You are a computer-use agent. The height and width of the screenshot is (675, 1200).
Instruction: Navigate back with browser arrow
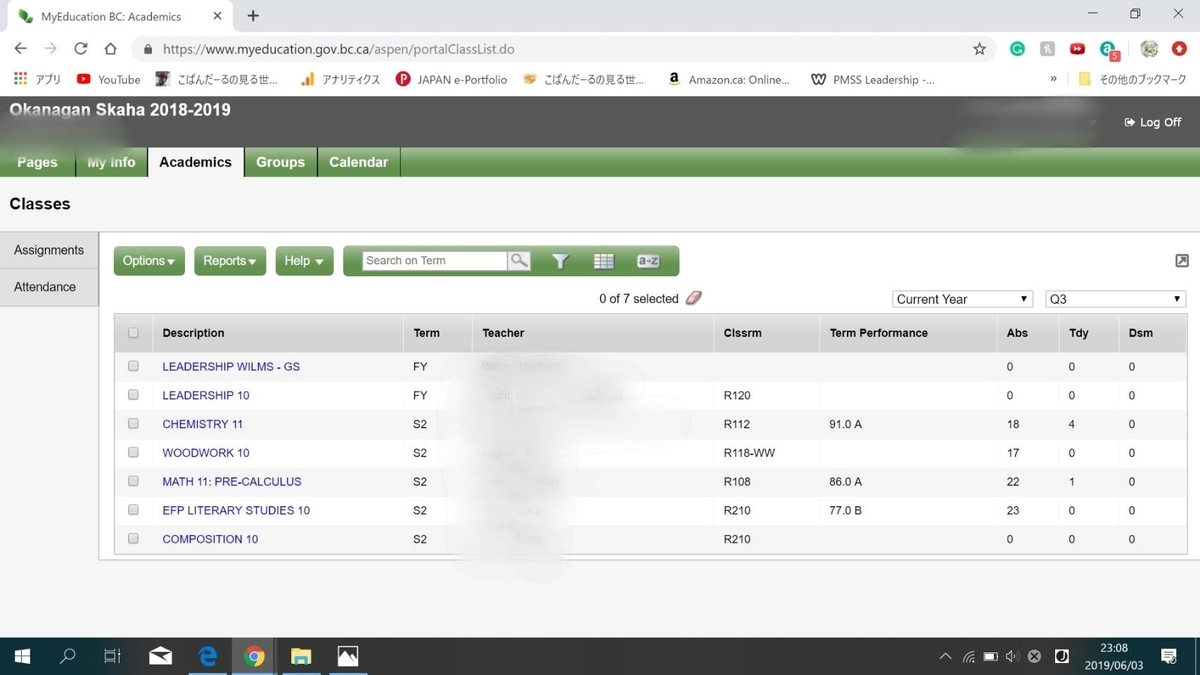pos(21,48)
